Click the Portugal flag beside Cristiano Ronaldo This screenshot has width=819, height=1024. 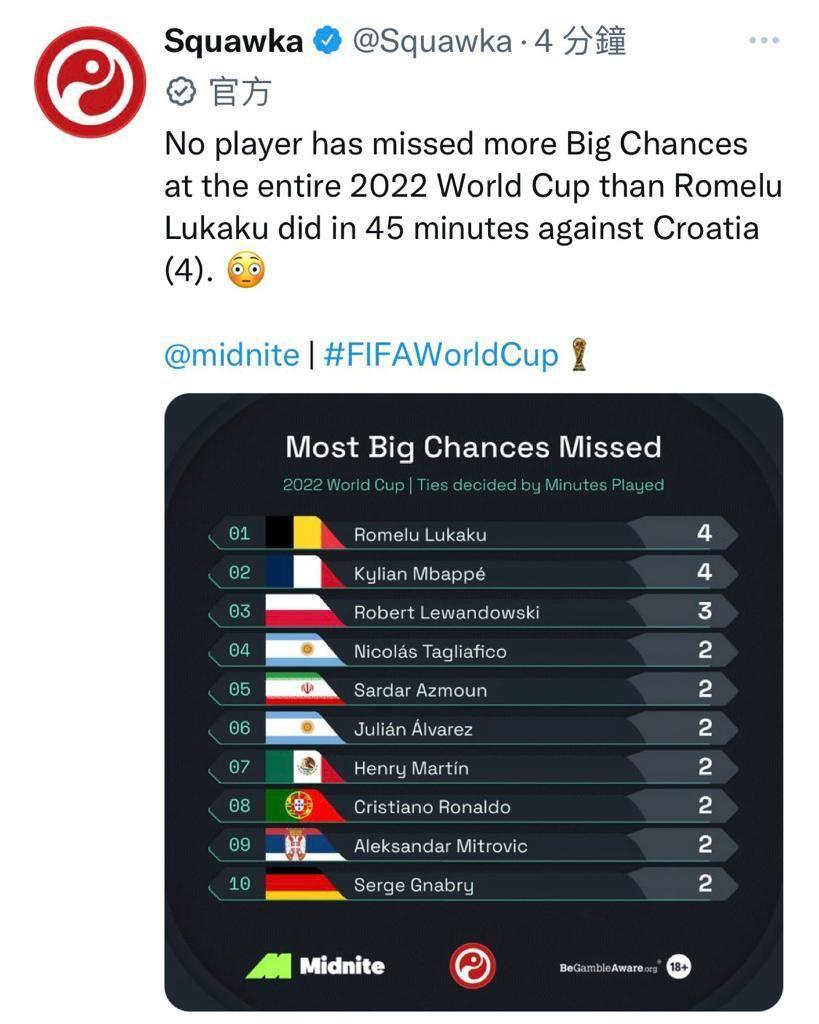click(x=298, y=806)
